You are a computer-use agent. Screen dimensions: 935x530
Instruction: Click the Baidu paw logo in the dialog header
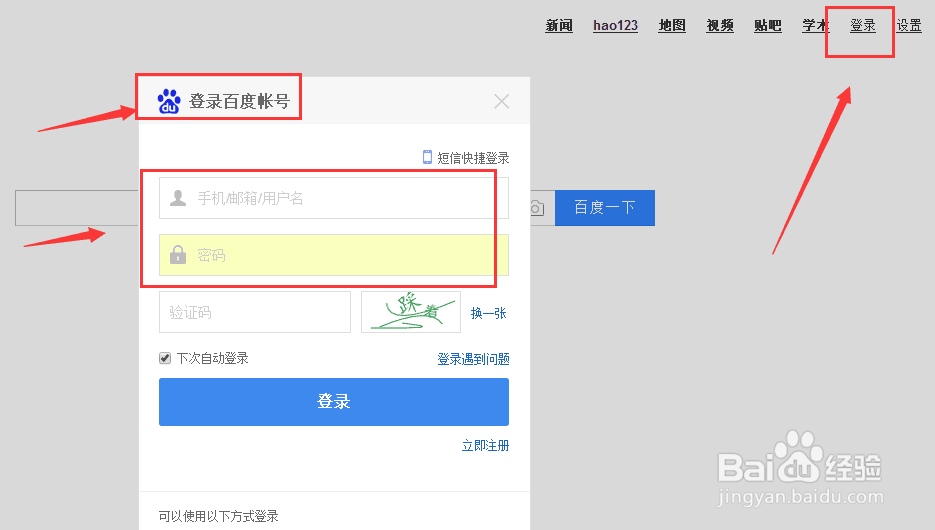coord(169,101)
